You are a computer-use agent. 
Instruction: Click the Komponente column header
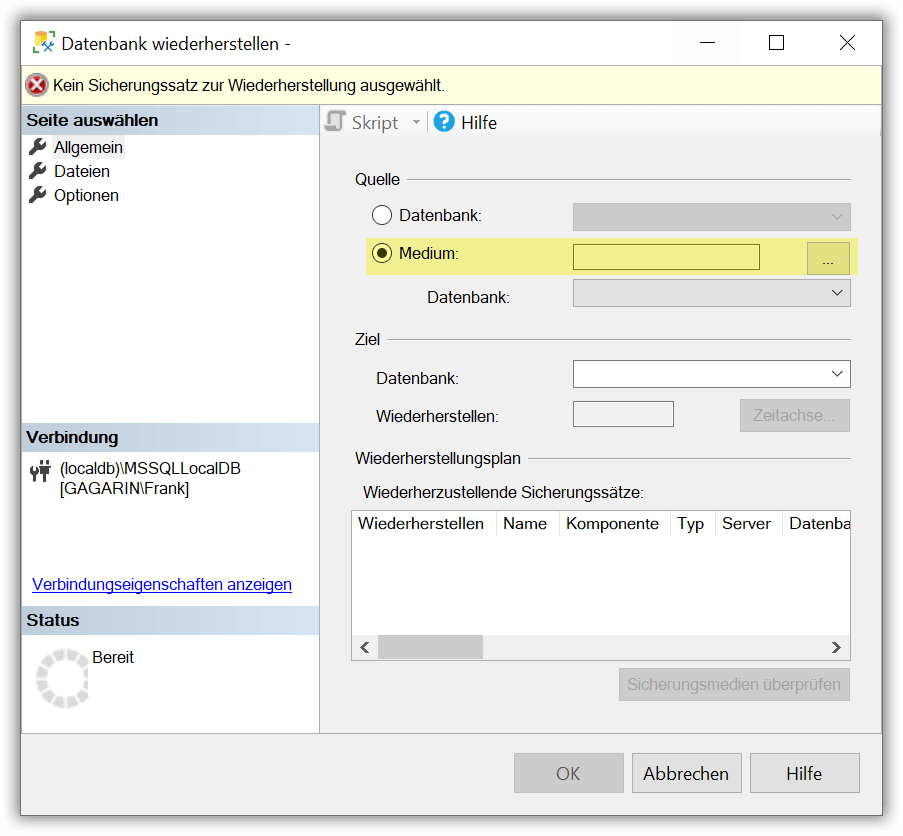(612, 523)
